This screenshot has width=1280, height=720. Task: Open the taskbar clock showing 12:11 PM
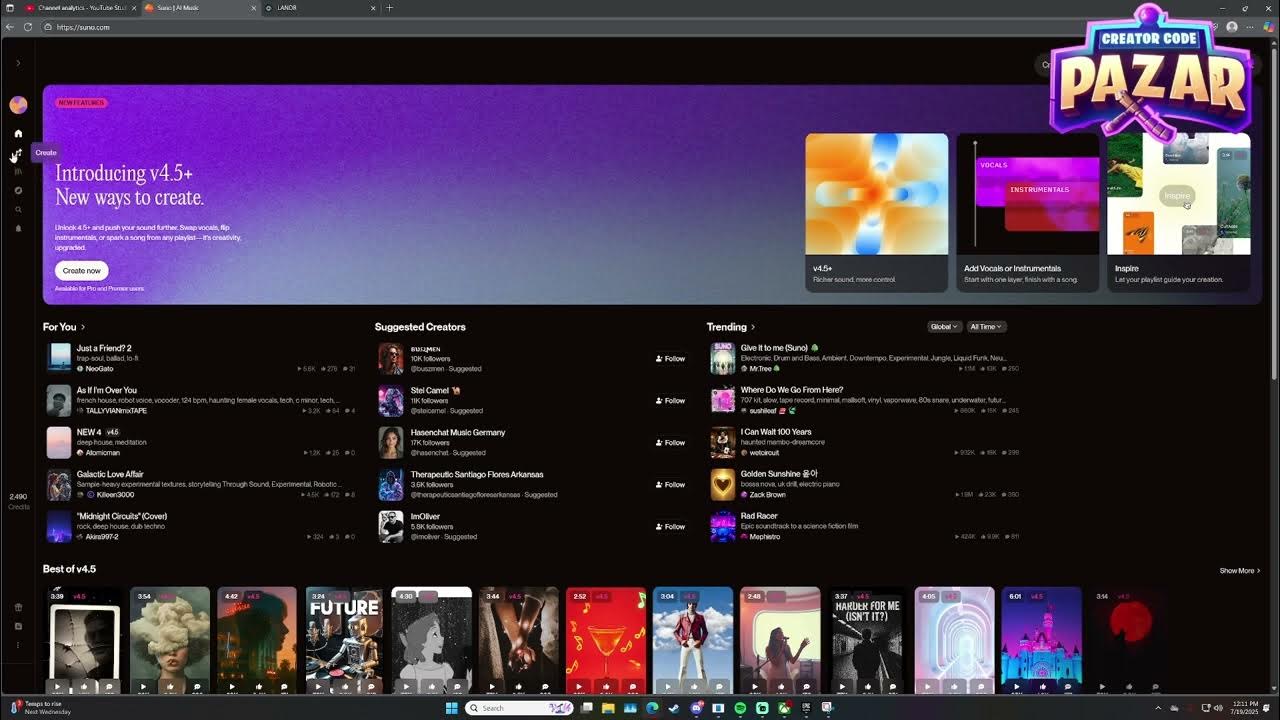[1246, 708]
